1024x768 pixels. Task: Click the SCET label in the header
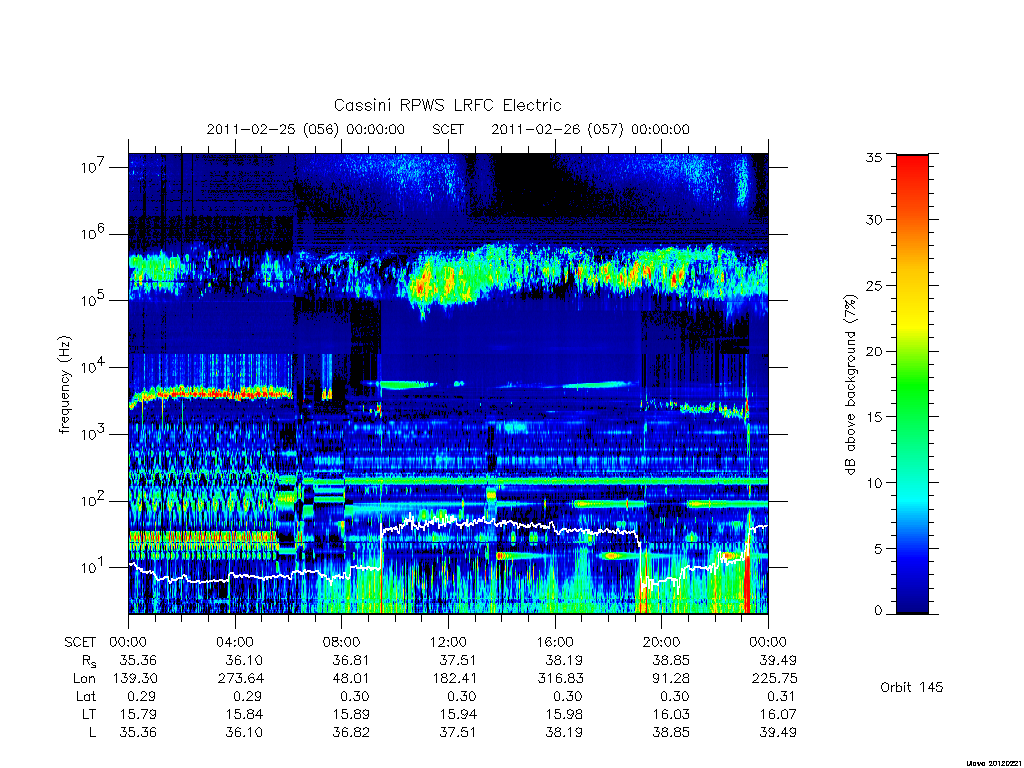pyautogui.click(x=448, y=129)
